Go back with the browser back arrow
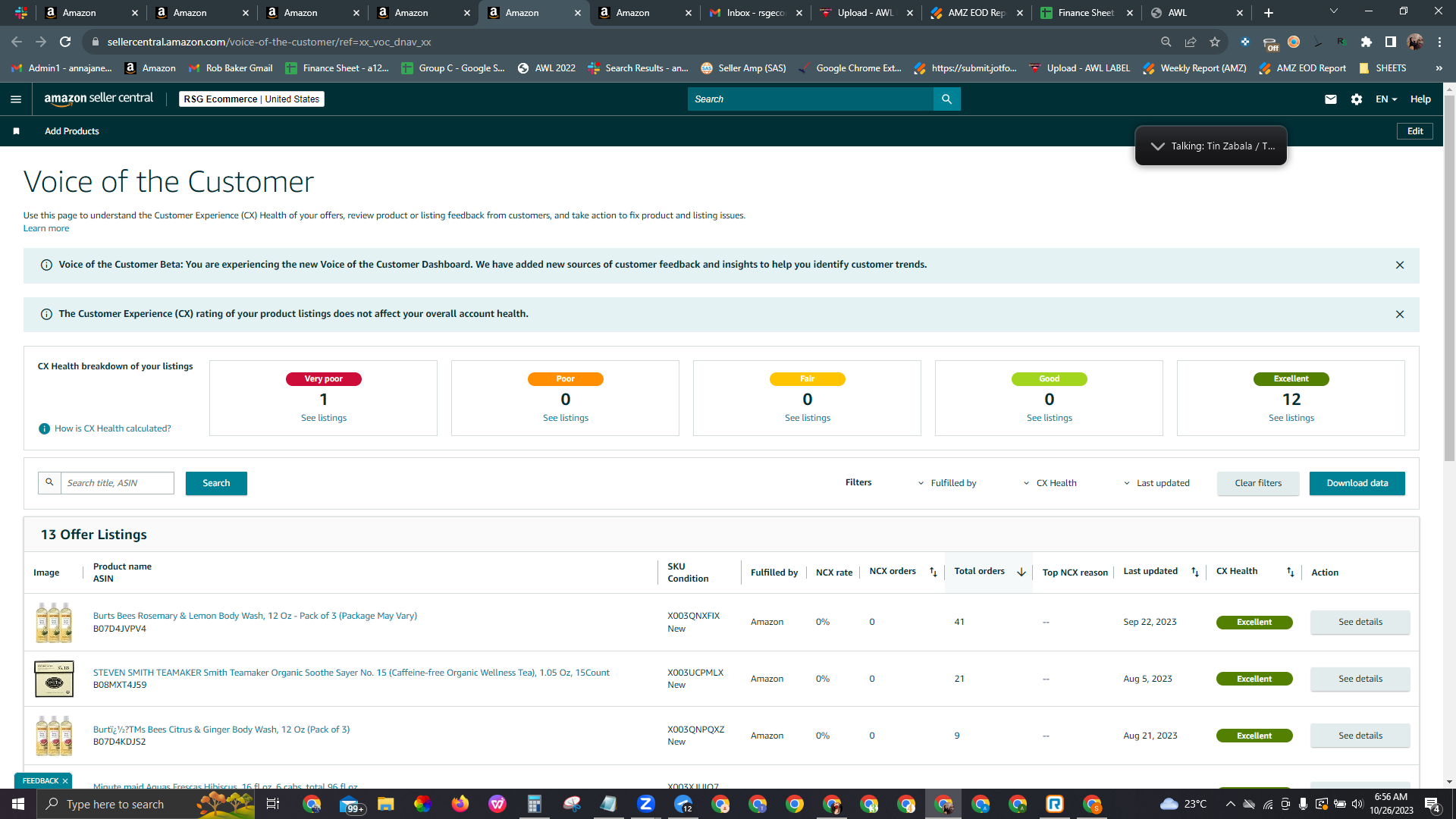1456x819 pixels. pyautogui.click(x=17, y=42)
